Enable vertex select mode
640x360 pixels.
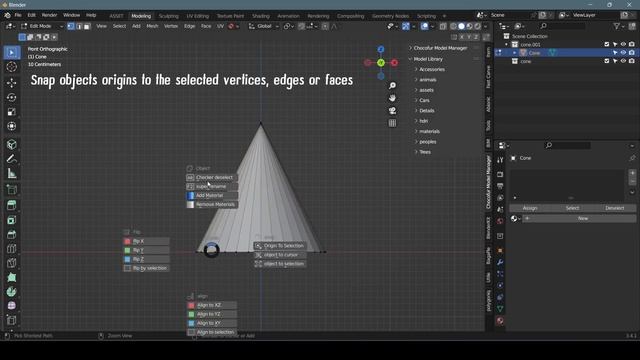[x=71, y=26]
